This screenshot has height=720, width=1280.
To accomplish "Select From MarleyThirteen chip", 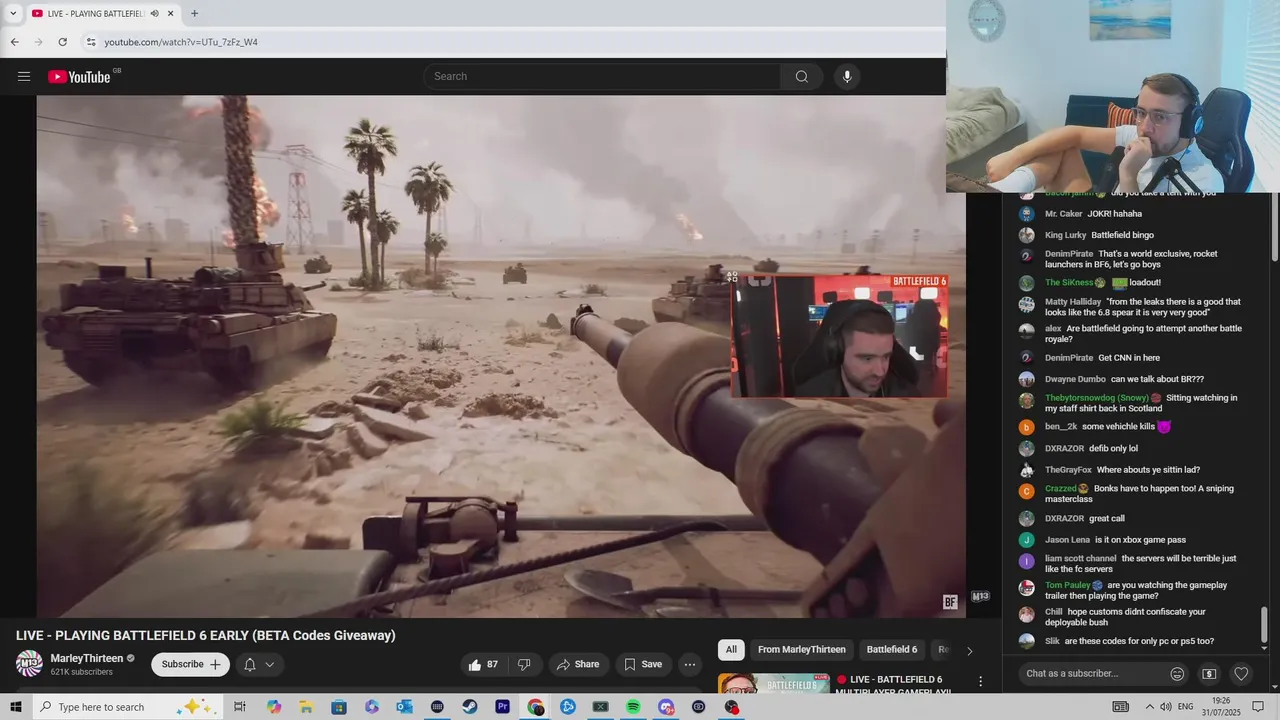I will coord(802,650).
